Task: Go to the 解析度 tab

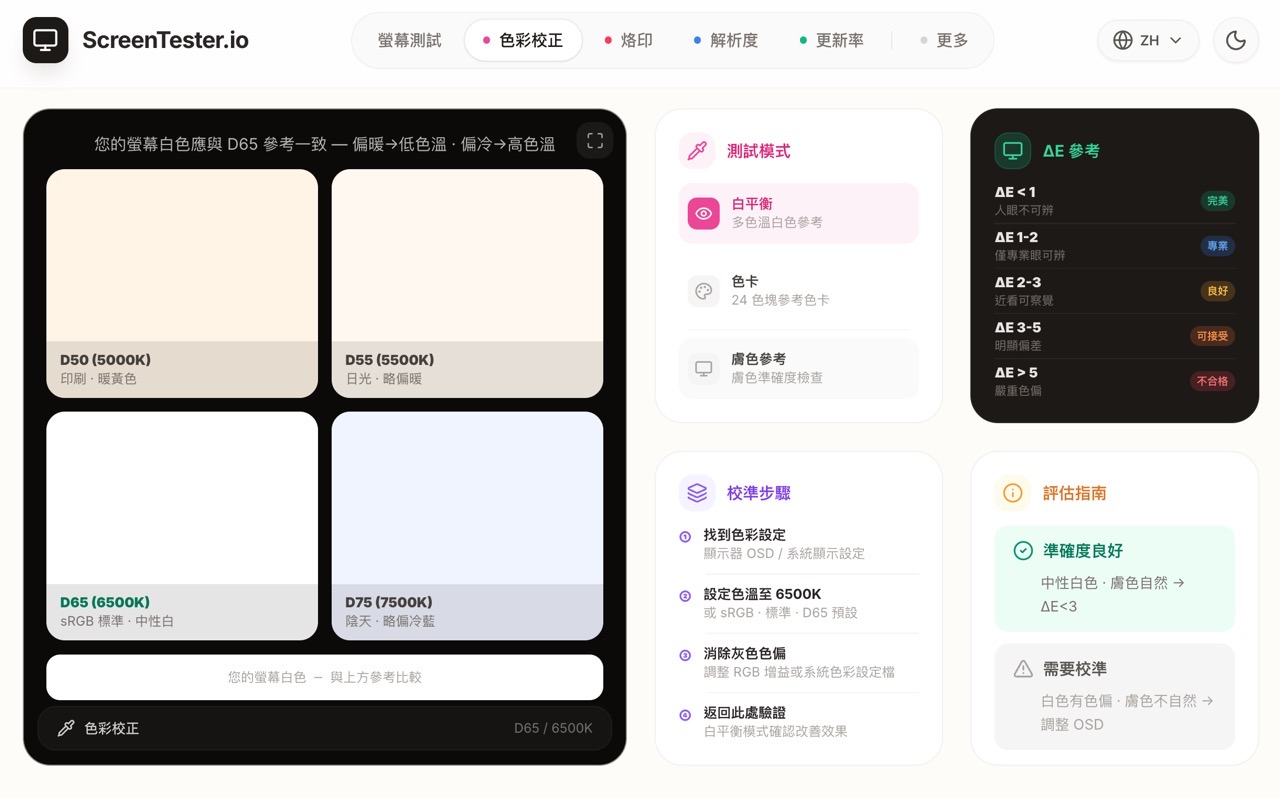Action: [x=726, y=40]
